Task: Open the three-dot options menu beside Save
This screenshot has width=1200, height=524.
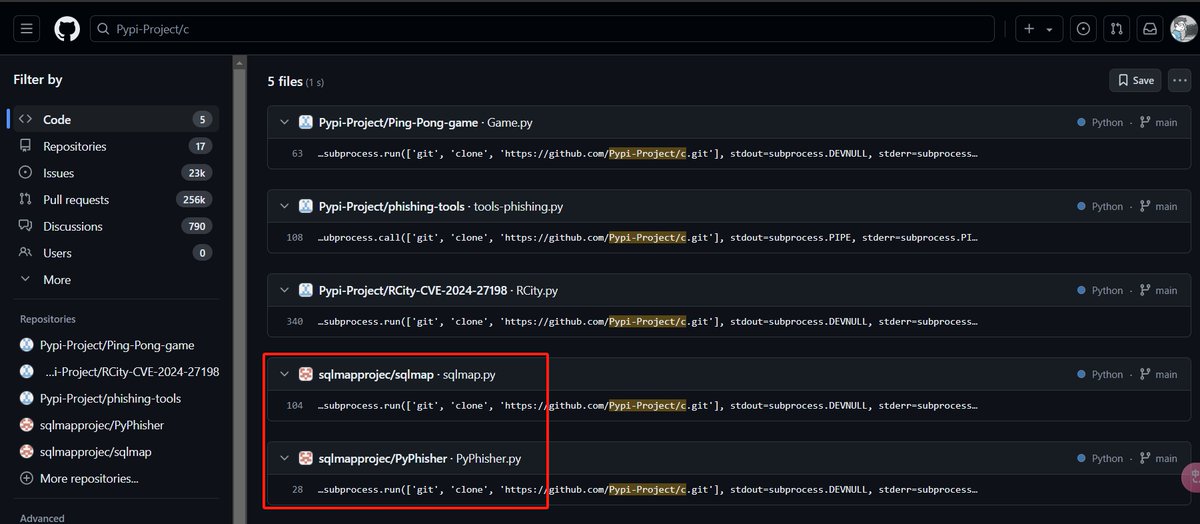Action: 1180,80
